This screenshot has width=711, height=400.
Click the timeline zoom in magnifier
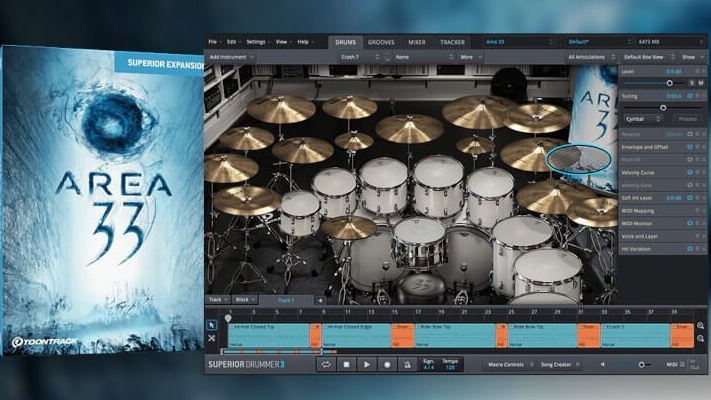700,326
